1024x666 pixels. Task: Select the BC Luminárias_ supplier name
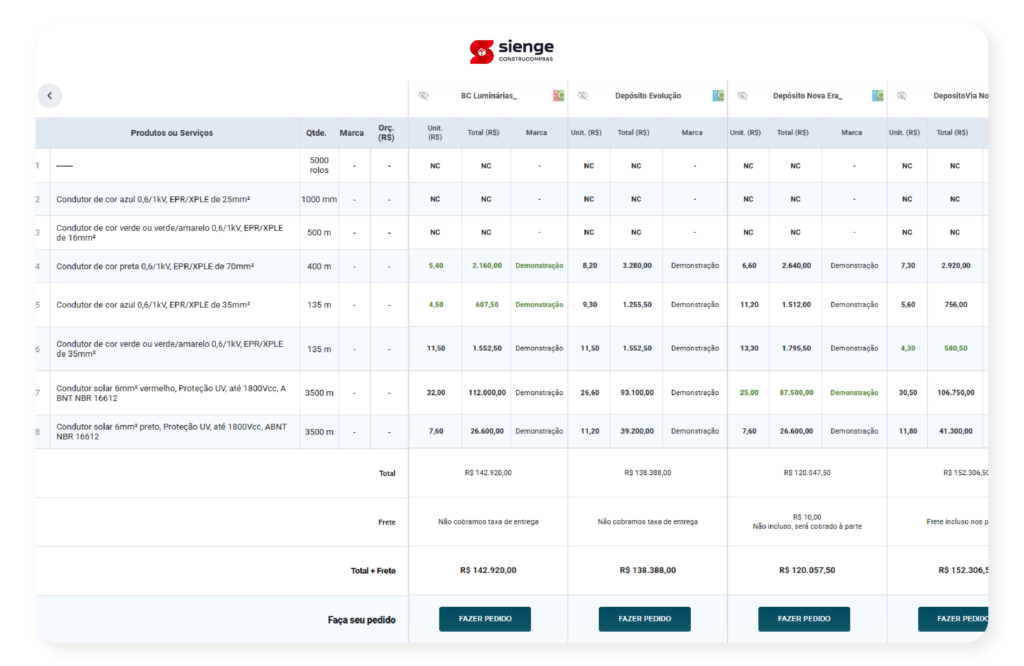(x=488, y=96)
